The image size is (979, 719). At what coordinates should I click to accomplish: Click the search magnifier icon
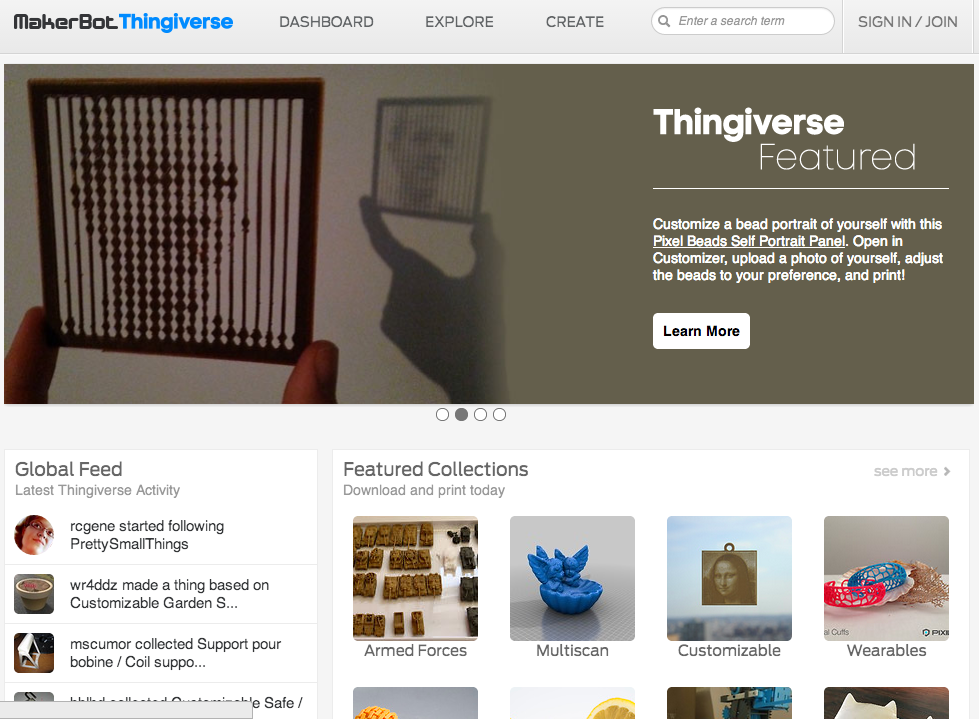[x=664, y=21]
